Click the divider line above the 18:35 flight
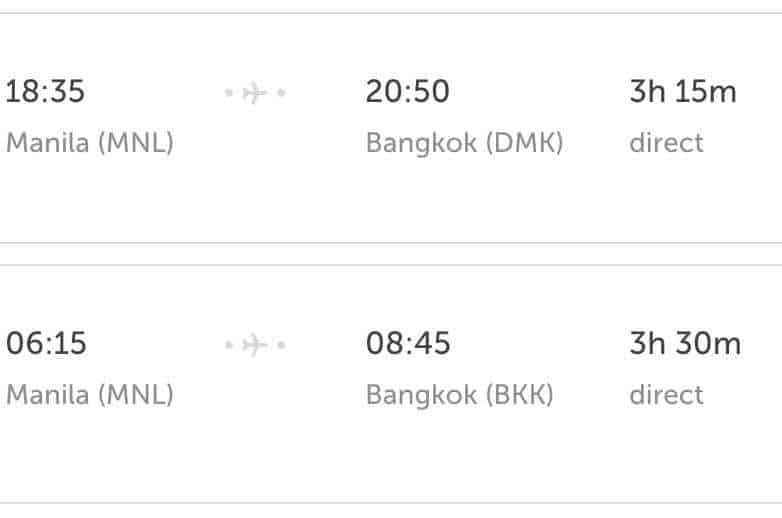 pyautogui.click(x=391, y=13)
